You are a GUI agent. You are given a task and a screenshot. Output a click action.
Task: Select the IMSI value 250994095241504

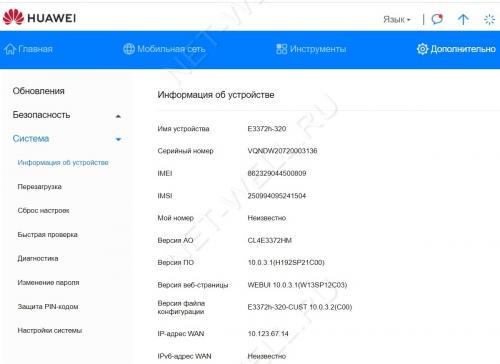point(277,196)
